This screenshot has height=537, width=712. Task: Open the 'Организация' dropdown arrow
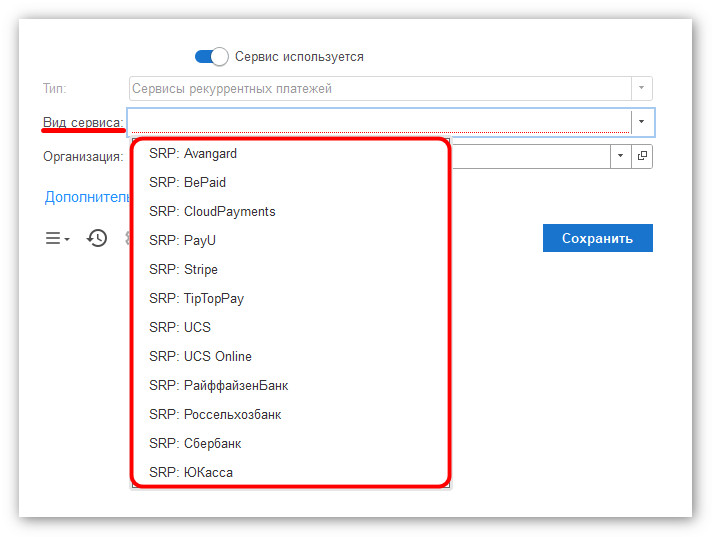620,156
